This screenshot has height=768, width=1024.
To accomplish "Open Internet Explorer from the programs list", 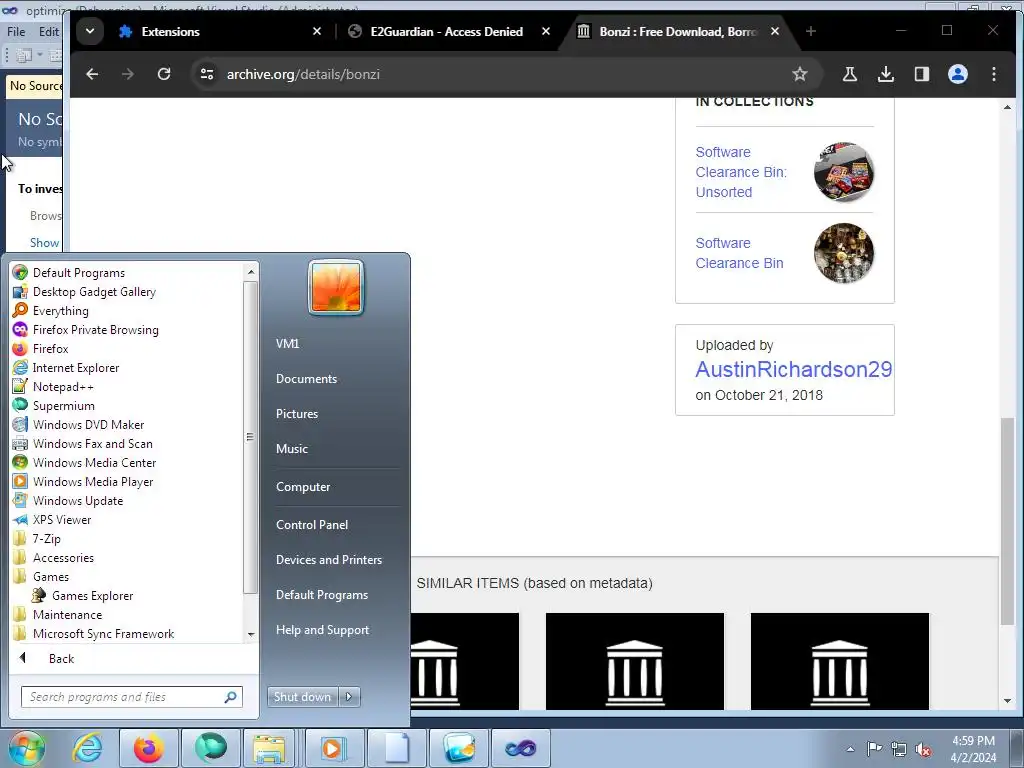I will point(76,368).
